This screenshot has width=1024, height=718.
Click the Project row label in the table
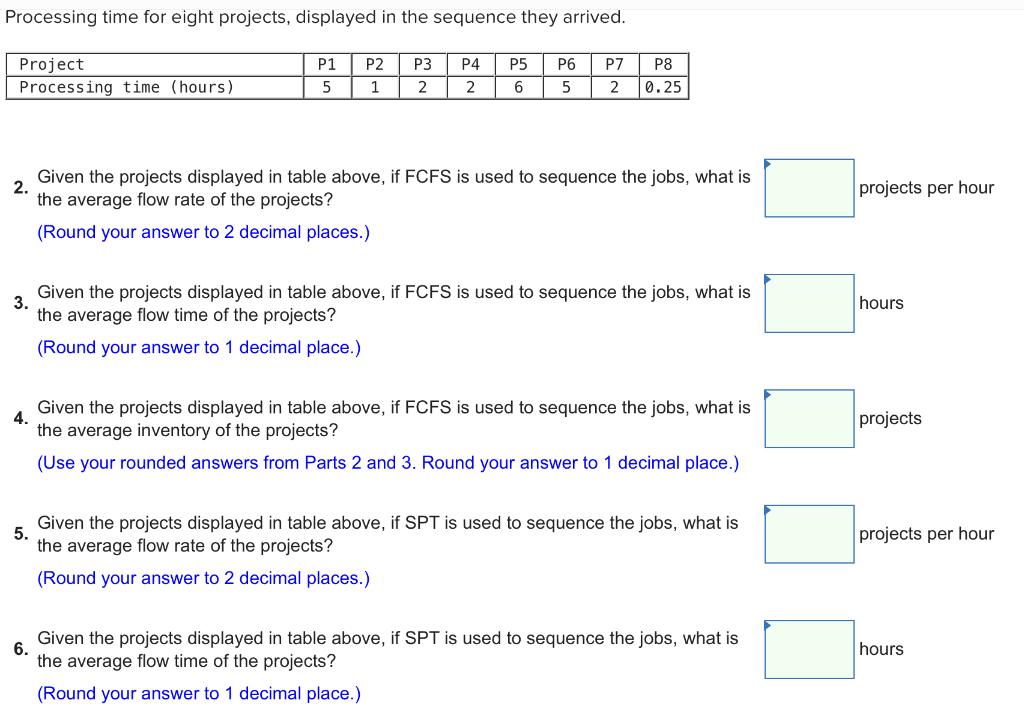(x=53, y=64)
